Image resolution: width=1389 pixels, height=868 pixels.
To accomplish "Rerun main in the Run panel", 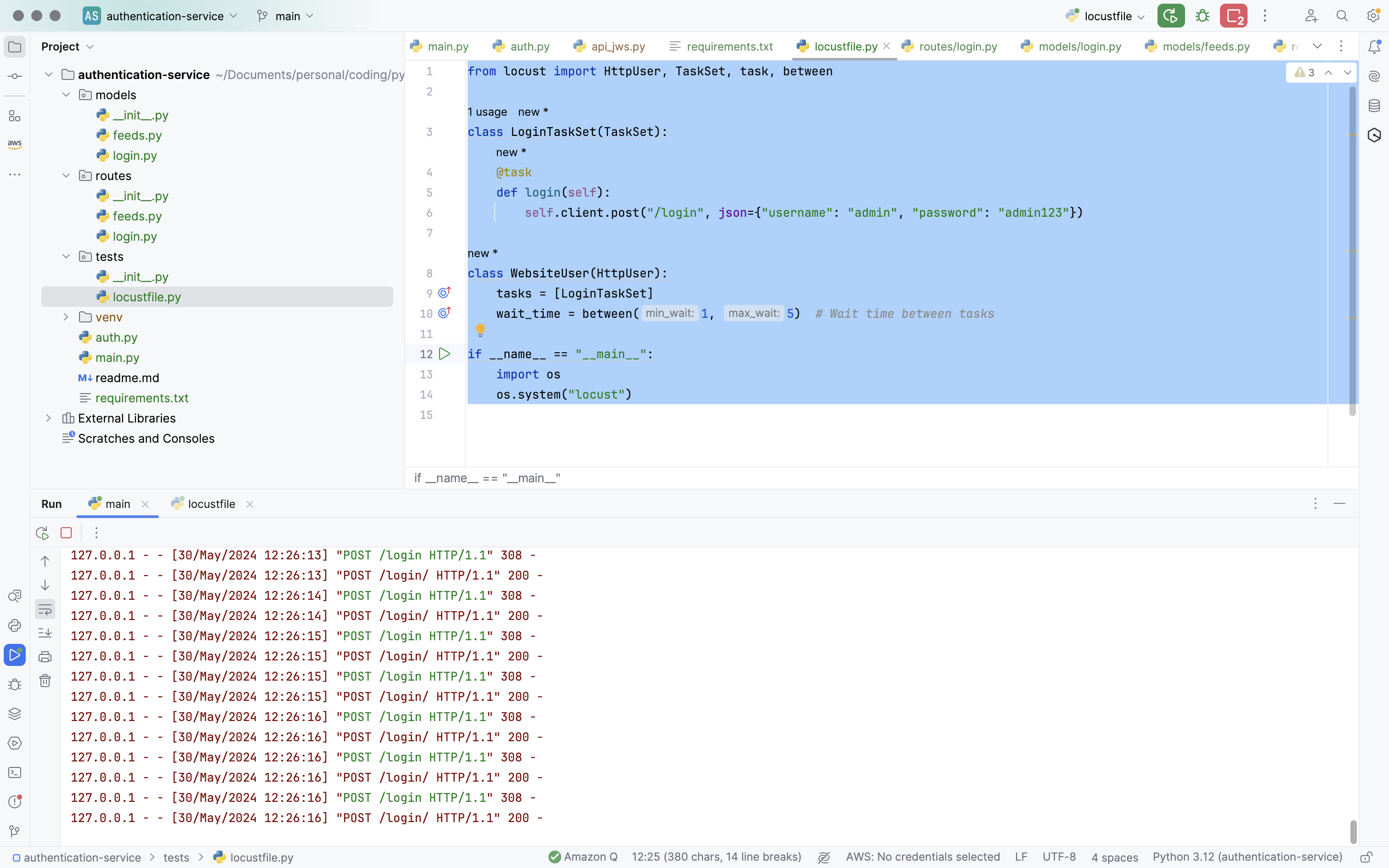I will (42, 533).
